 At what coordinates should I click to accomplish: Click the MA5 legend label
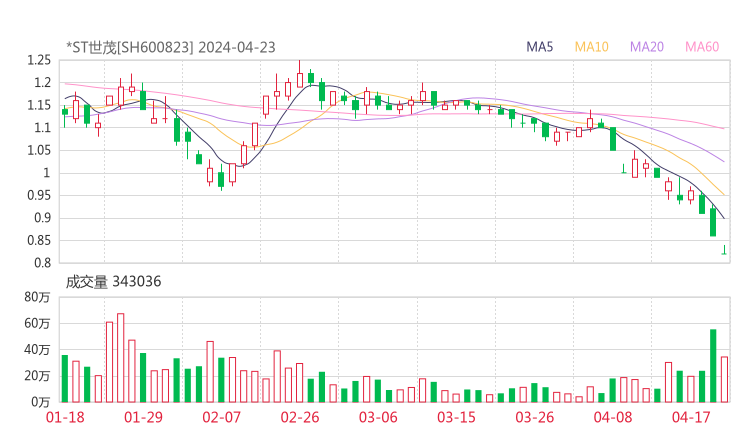[x=539, y=47]
